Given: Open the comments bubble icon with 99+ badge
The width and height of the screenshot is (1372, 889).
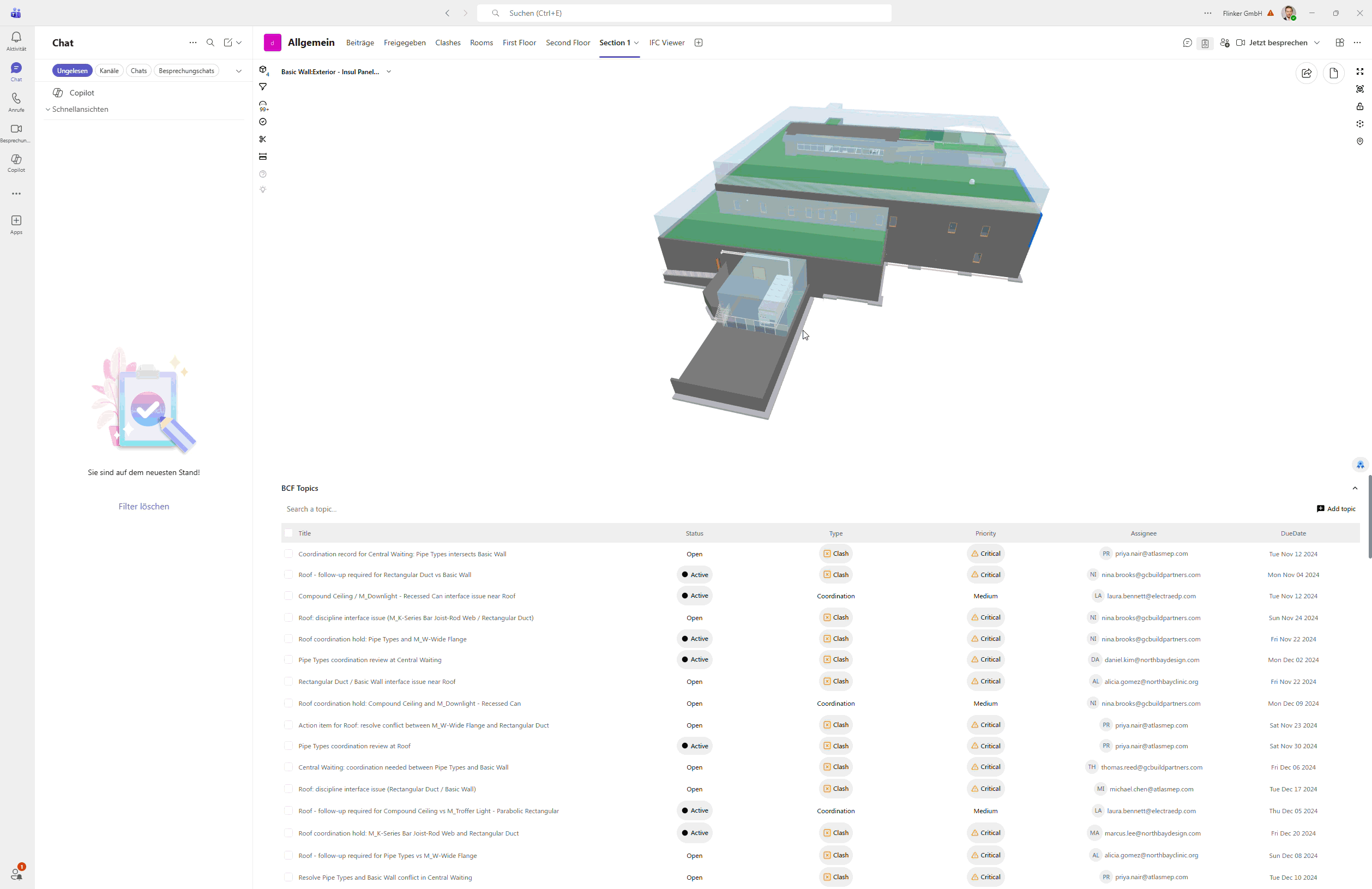Looking at the screenshot, I should coord(263,105).
